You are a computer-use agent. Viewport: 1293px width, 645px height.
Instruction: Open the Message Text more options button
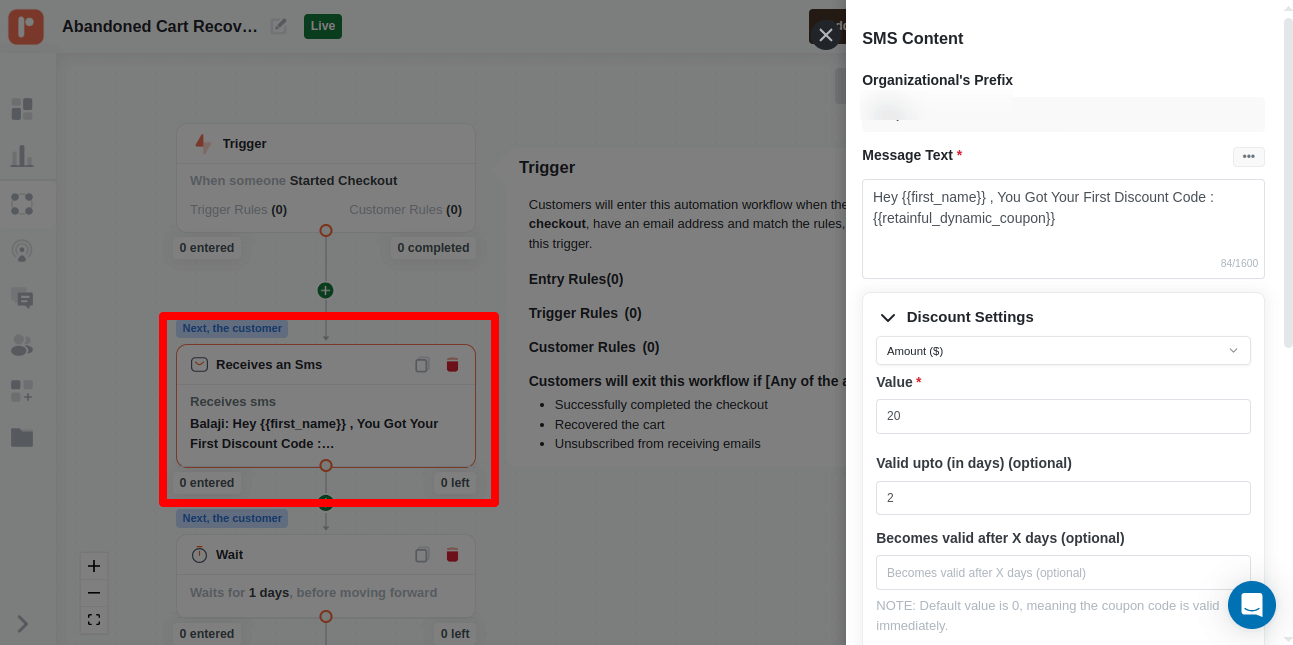coord(1248,156)
